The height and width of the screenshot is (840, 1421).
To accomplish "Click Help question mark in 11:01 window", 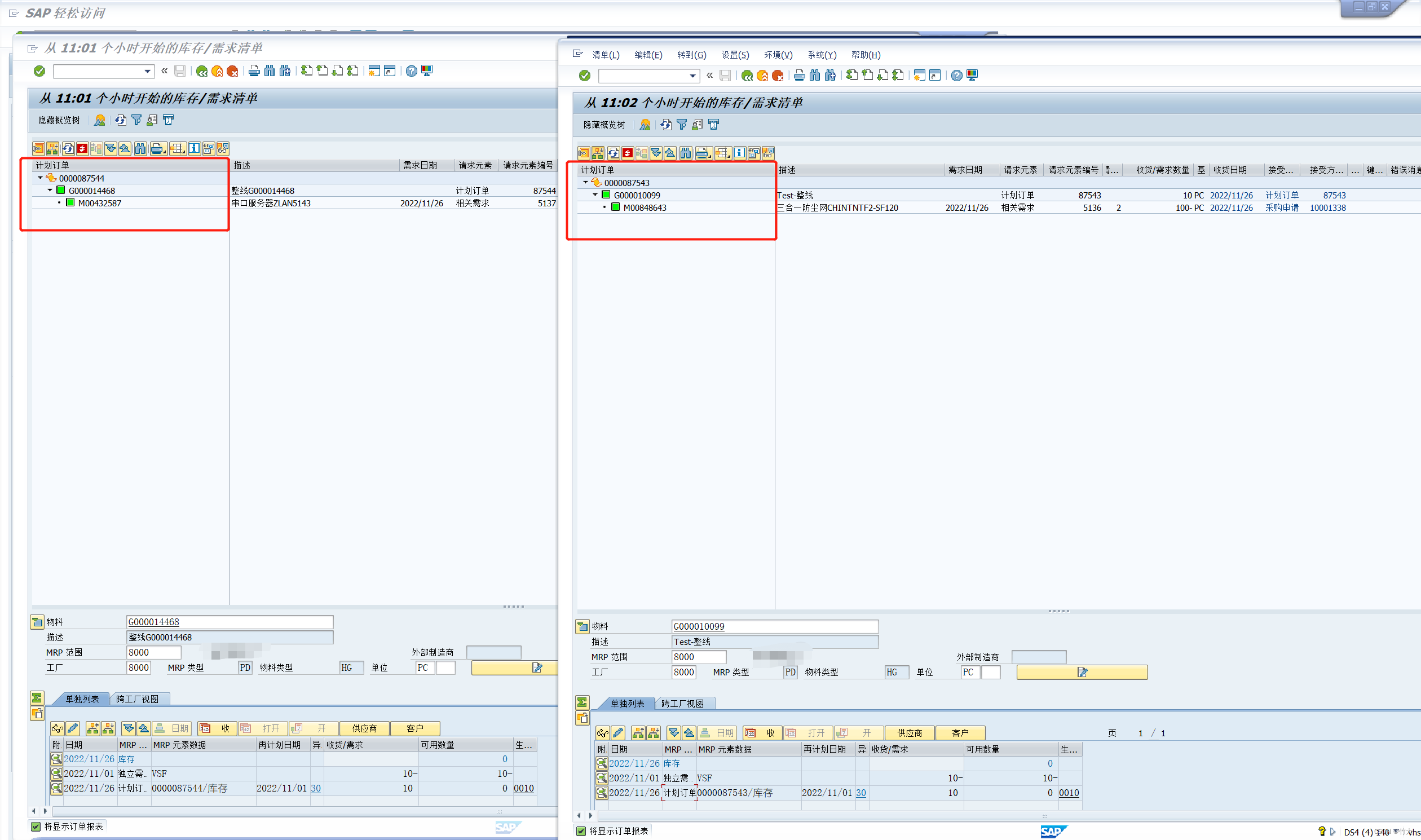I will tap(411, 71).
